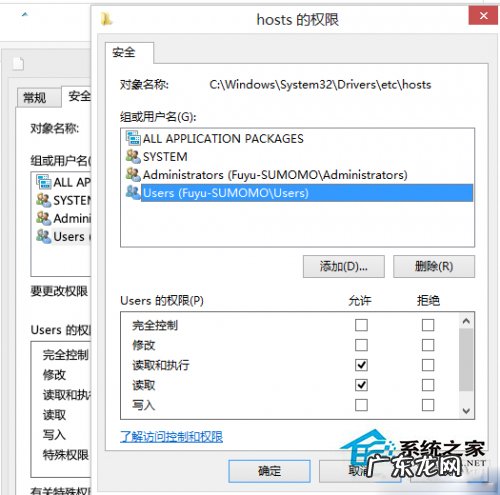Viewport: 500px width, 495px height.
Task: Click the 删除(R) button
Action: pyautogui.click(x=434, y=266)
